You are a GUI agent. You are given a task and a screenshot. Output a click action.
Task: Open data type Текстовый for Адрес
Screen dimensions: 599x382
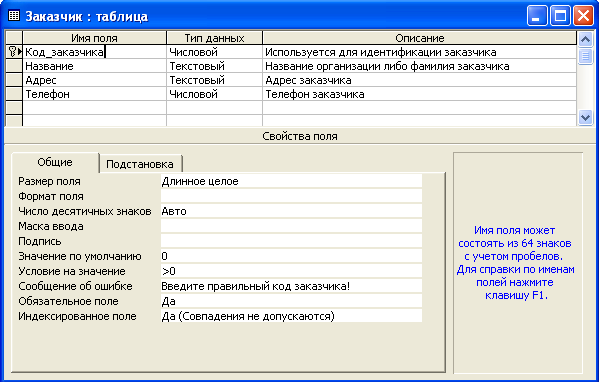pyautogui.click(x=215, y=80)
